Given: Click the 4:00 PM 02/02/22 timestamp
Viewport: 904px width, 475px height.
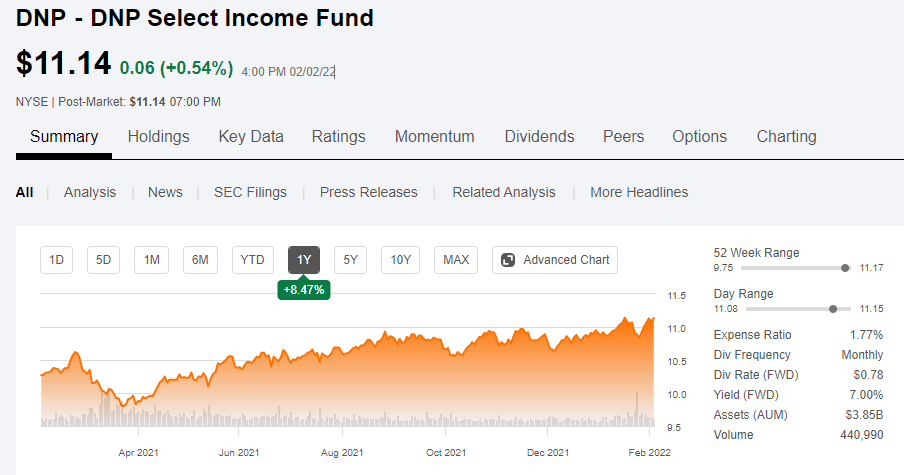Looking at the screenshot, I should click(288, 72).
